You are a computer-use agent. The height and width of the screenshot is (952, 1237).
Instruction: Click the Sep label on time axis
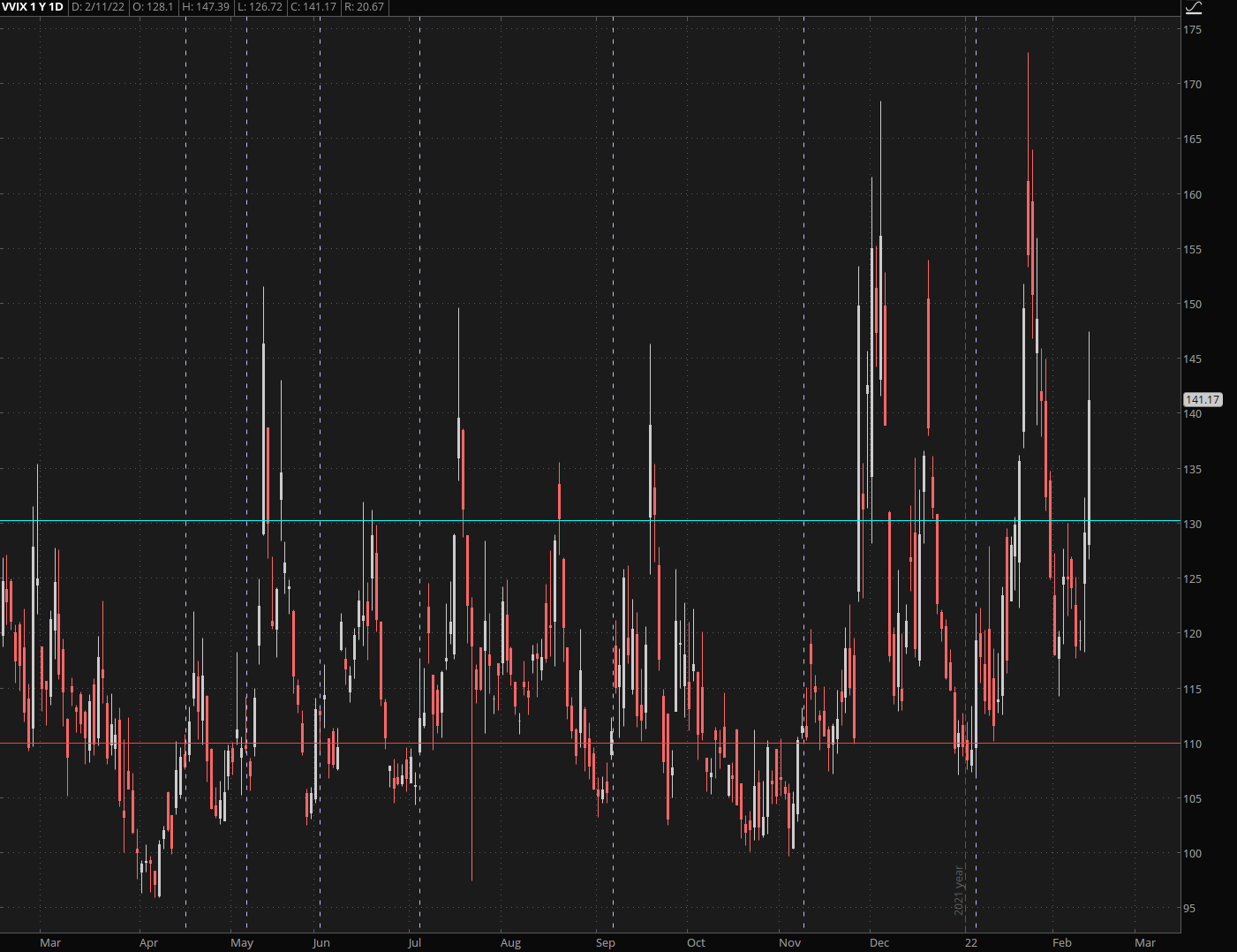click(x=605, y=943)
